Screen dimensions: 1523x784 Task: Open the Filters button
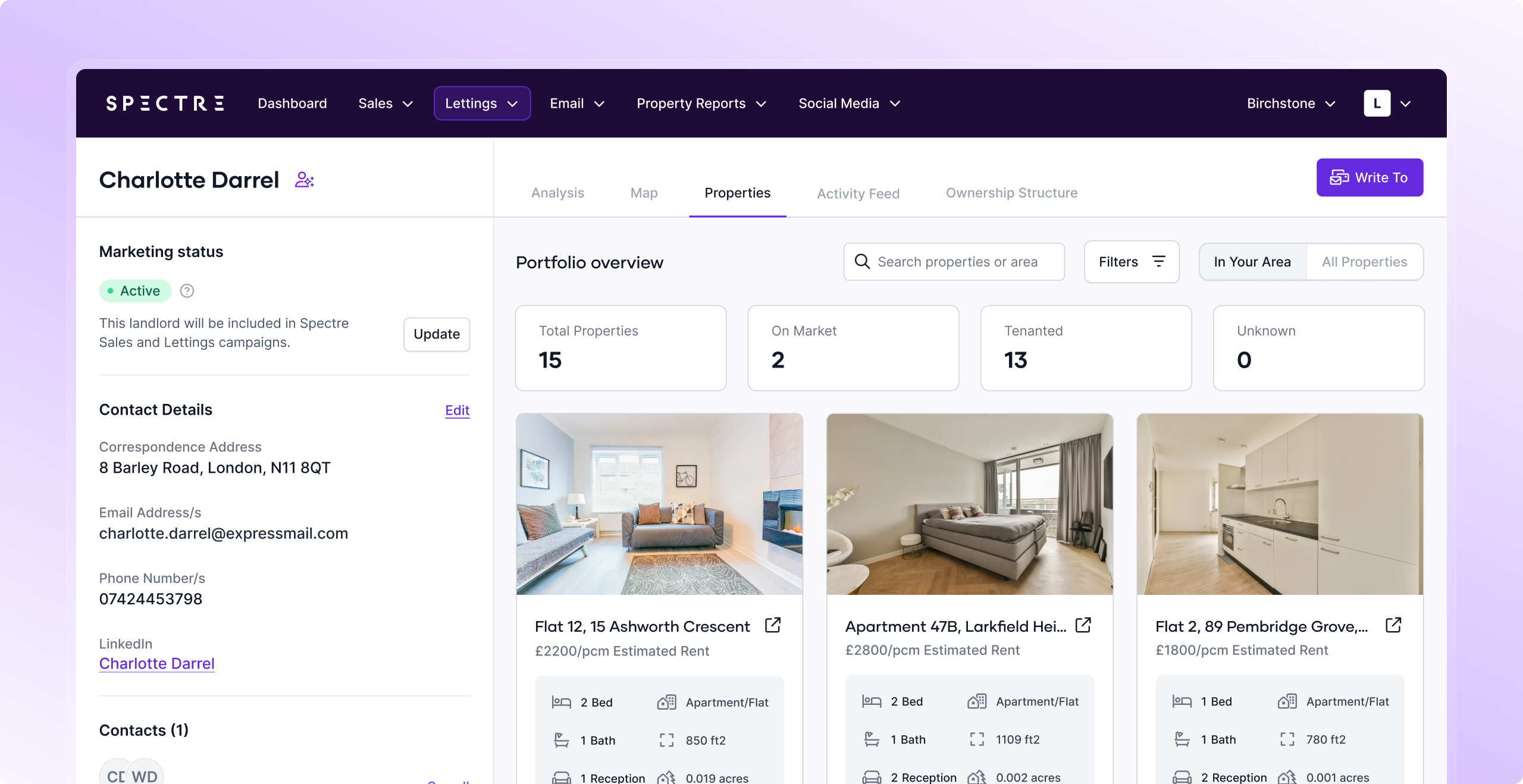1132,262
